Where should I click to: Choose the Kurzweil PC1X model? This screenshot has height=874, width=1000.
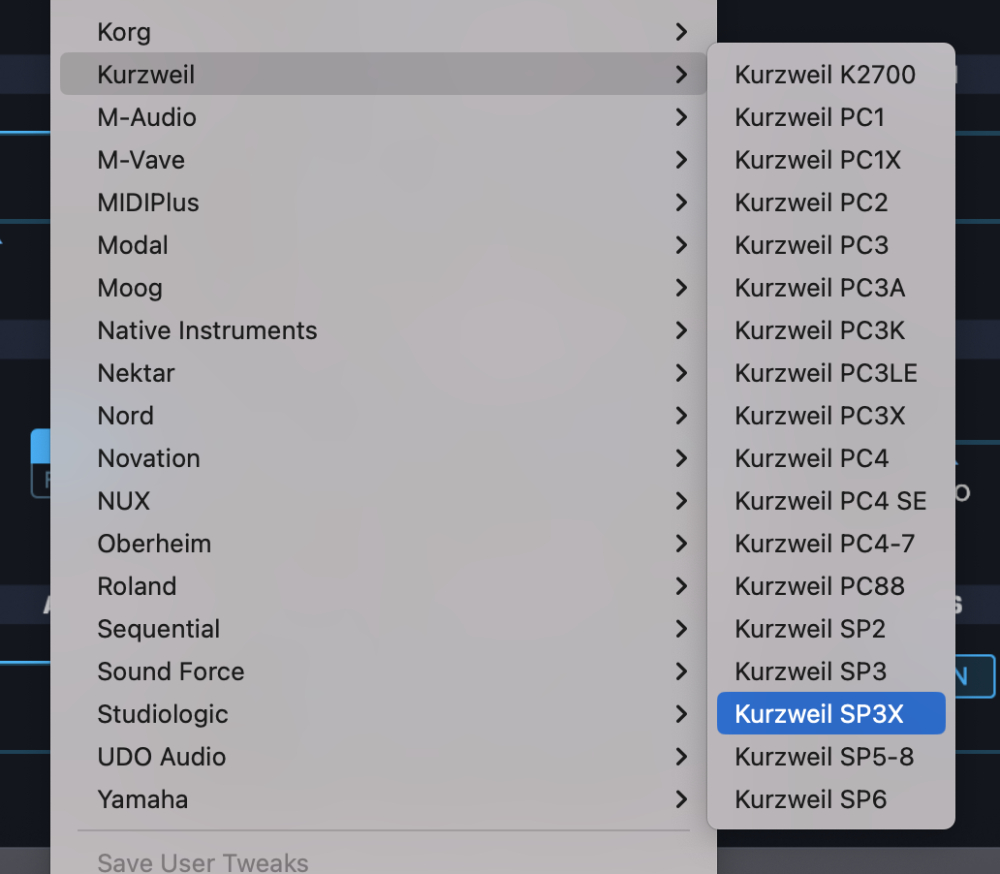point(818,160)
